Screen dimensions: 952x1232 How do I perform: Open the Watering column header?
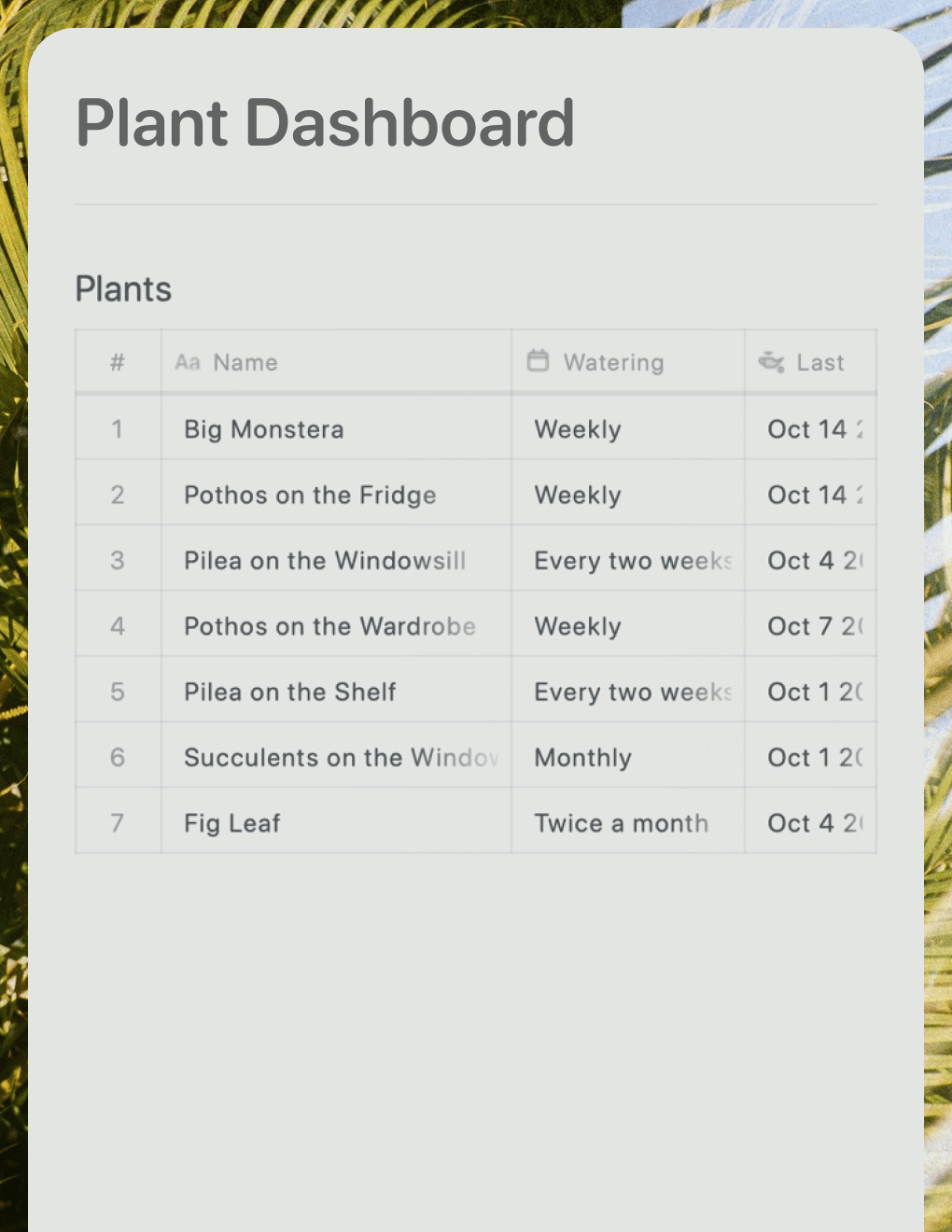pyautogui.click(x=613, y=362)
